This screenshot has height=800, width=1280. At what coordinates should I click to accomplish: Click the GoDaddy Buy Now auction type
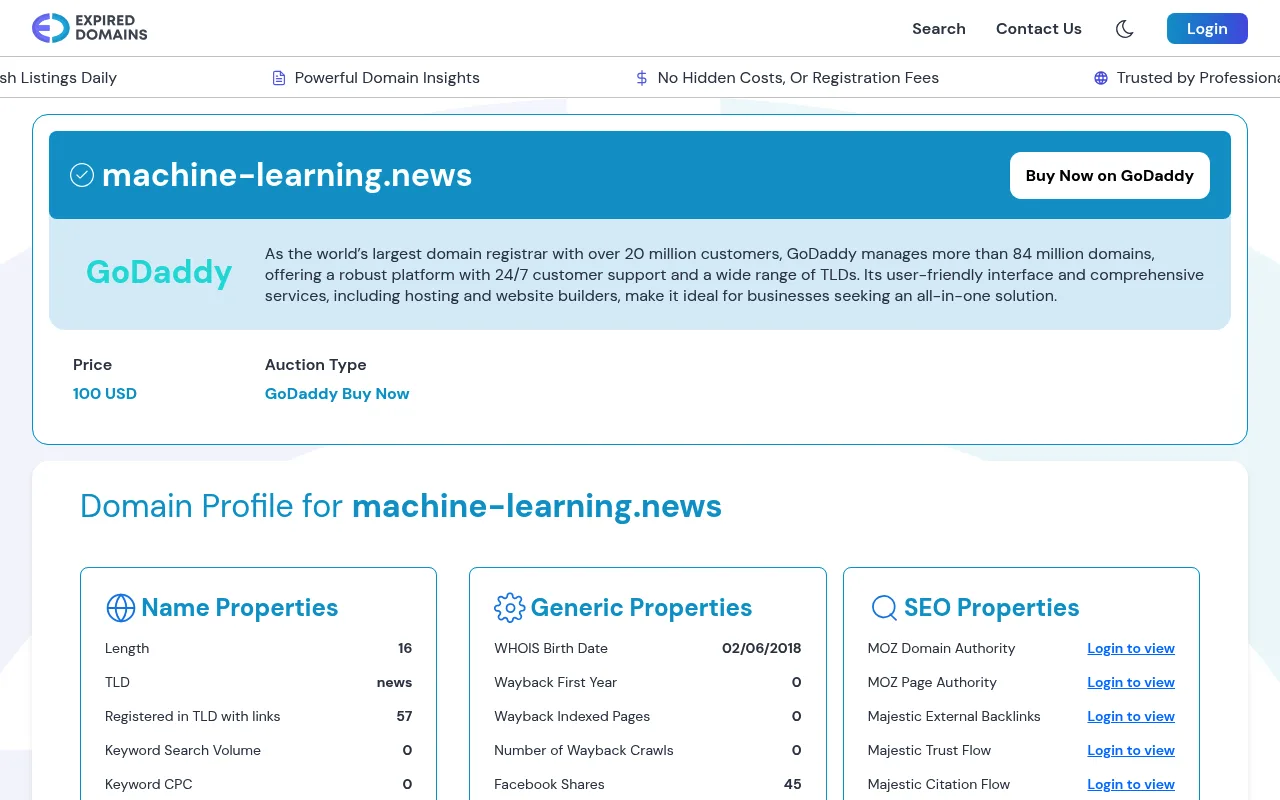(337, 394)
